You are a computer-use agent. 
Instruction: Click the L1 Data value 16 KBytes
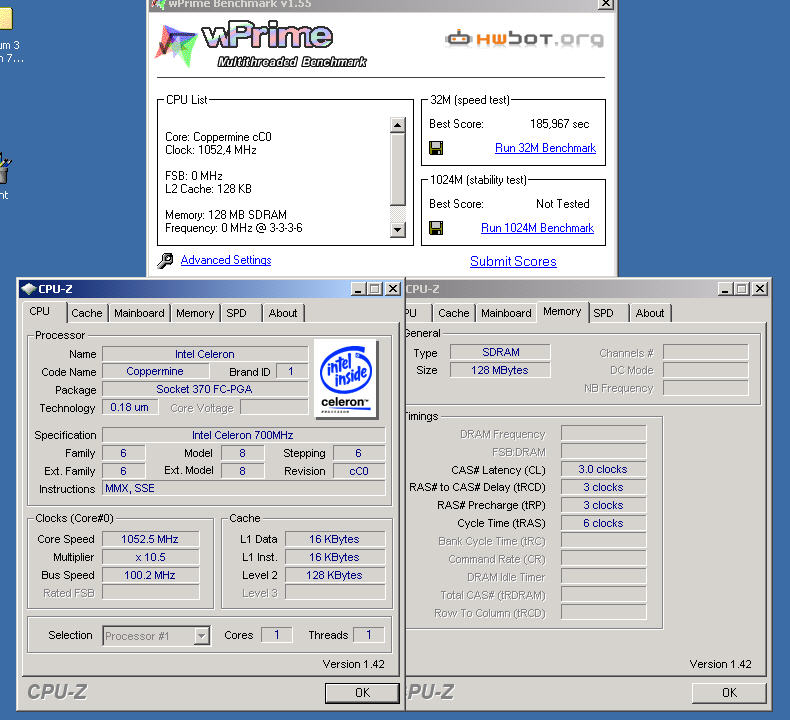coord(335,539)
